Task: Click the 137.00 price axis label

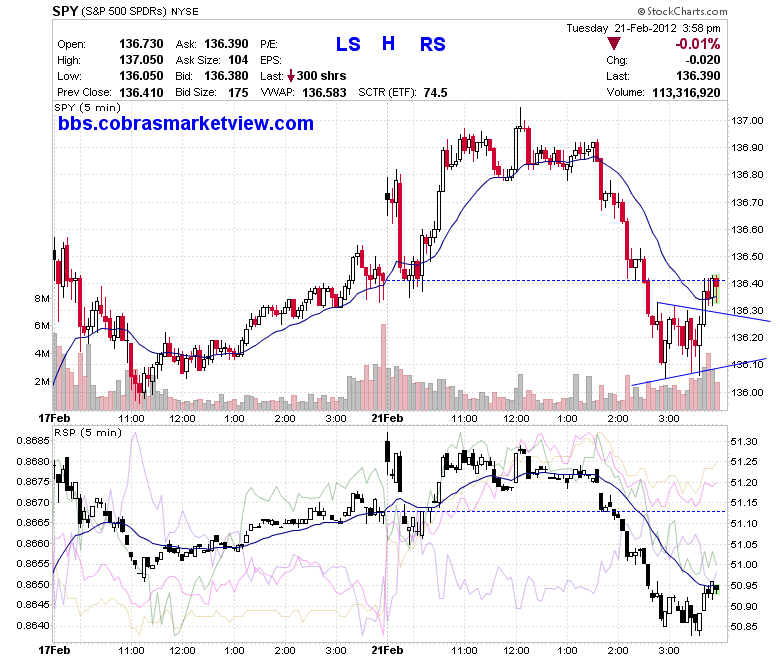Action: [x=747, y=120]
